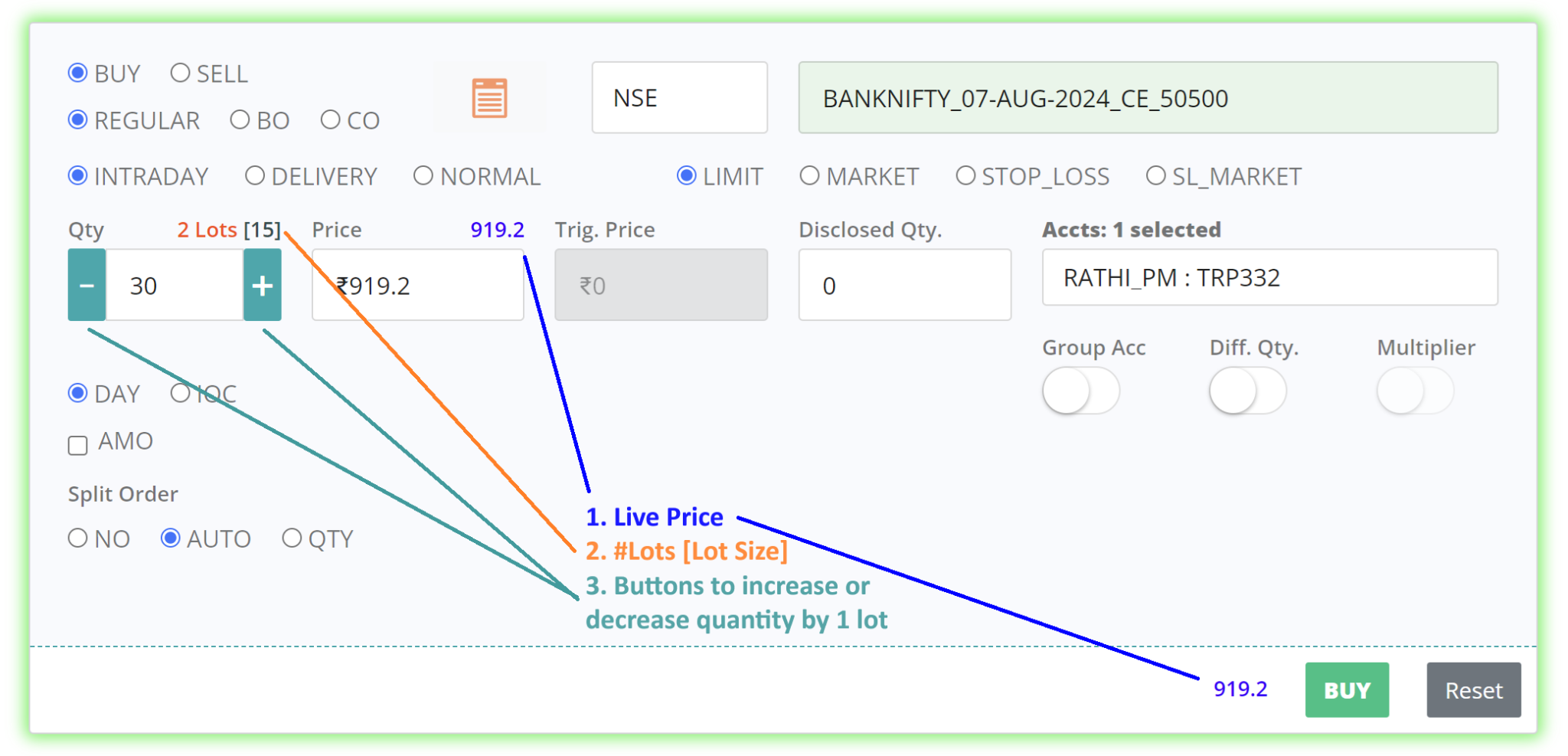Screen dimensions: 1568x756
Task: Enable the AMO checkbox
Action: coord(77,443)
